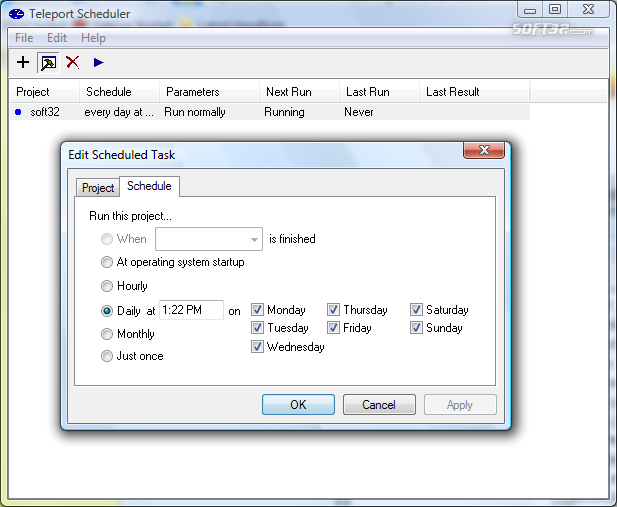Uncheck the Thursday checkbox
617x507 pixels.
pos(333,310)
